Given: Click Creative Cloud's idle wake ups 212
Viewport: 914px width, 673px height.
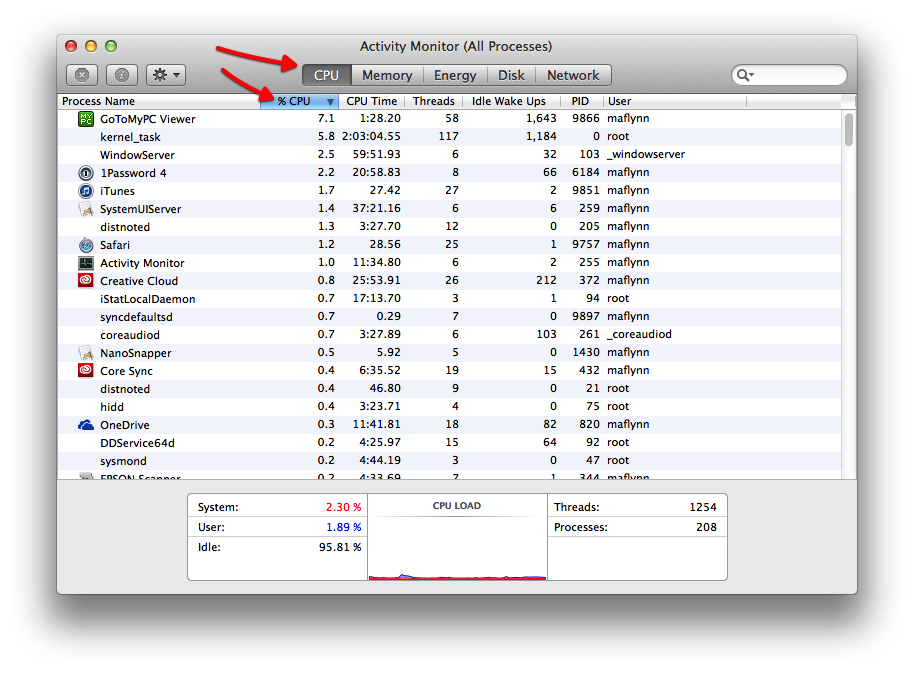Looking at the screenshot, I should pyautogui.click(x=546, y=280).
